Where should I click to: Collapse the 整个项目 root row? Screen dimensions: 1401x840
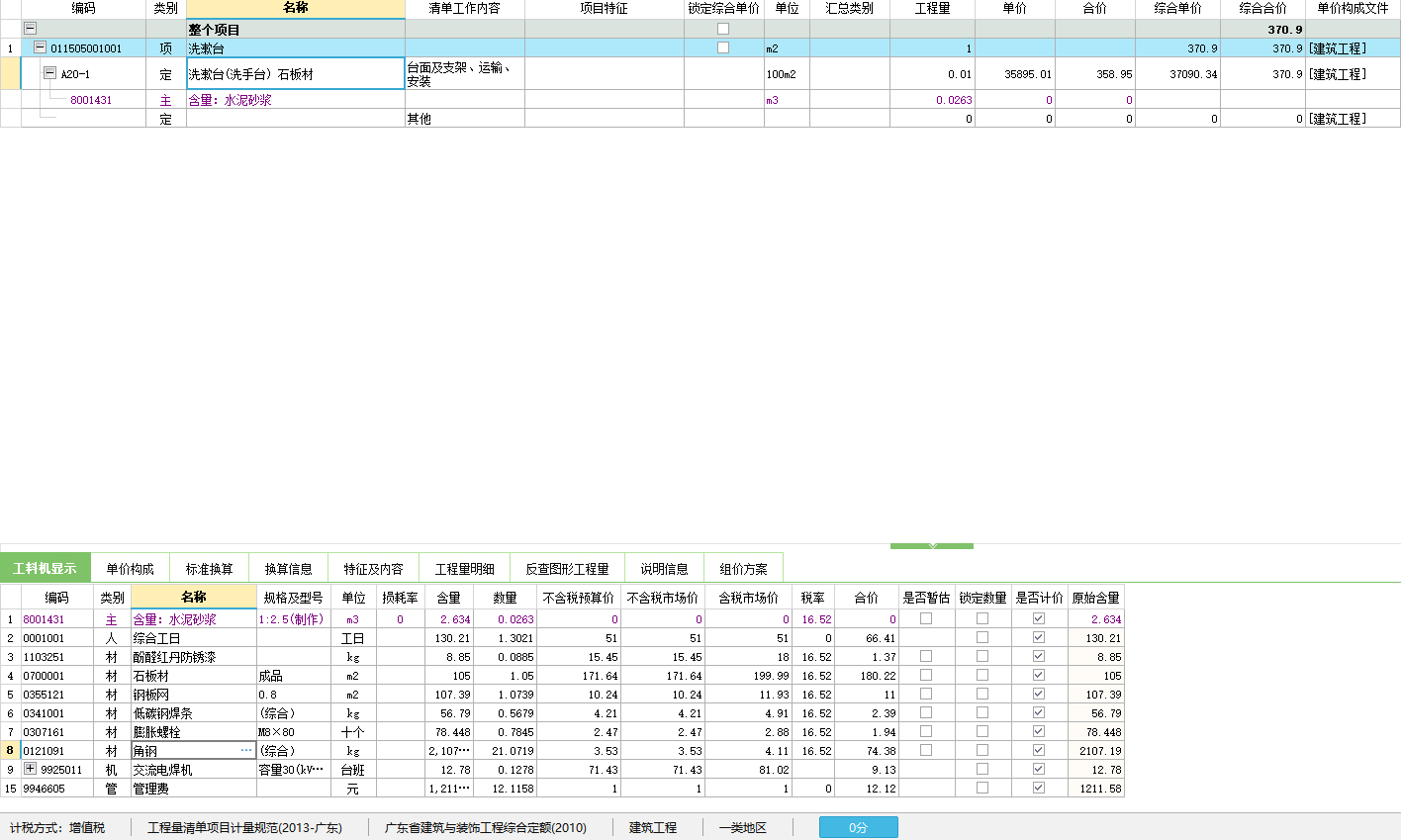coord(30,29)
